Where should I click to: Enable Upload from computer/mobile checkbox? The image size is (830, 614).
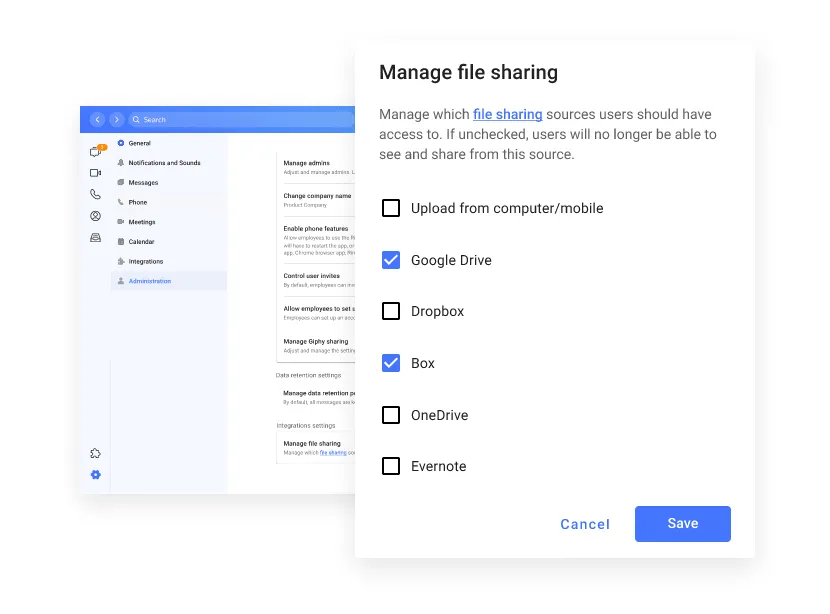[x=391, y=208]
